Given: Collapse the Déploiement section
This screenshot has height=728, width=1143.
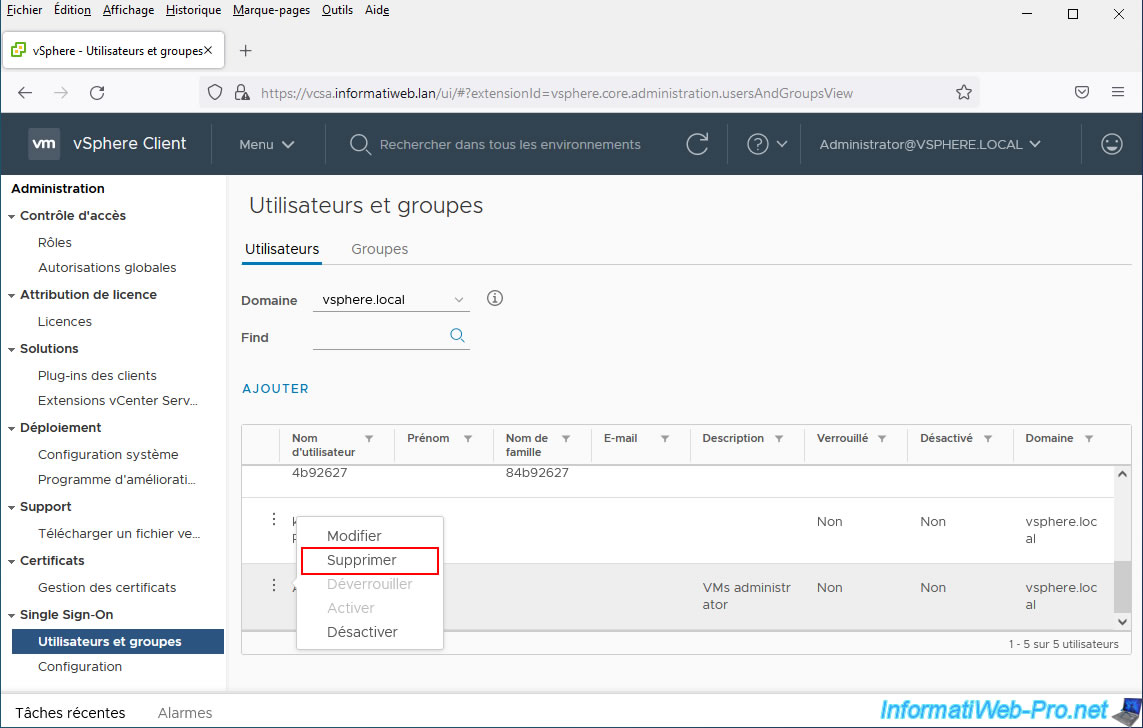Looking at the screenshot, I should (x=11, y=428).
